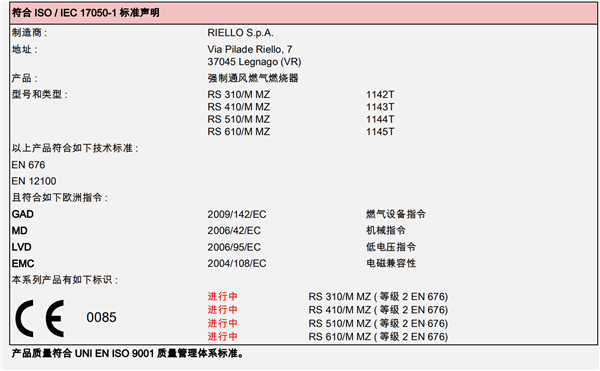
Task: Click the EN 676 standard line
Action: click(28, 165)
